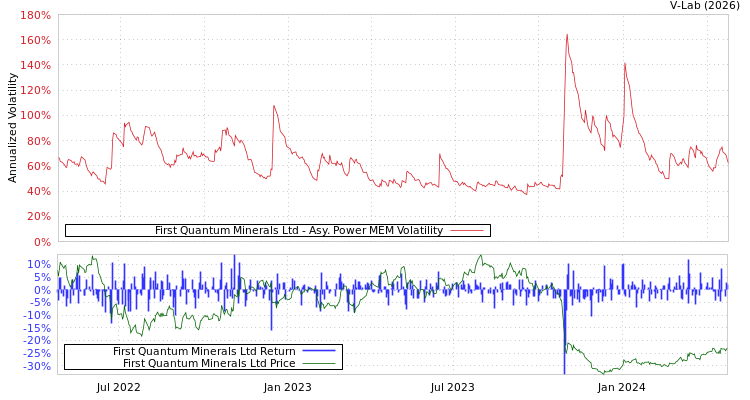Click the 10% label on return axis
The width and height of the screenshot is (750, 400).
point(38,265)
